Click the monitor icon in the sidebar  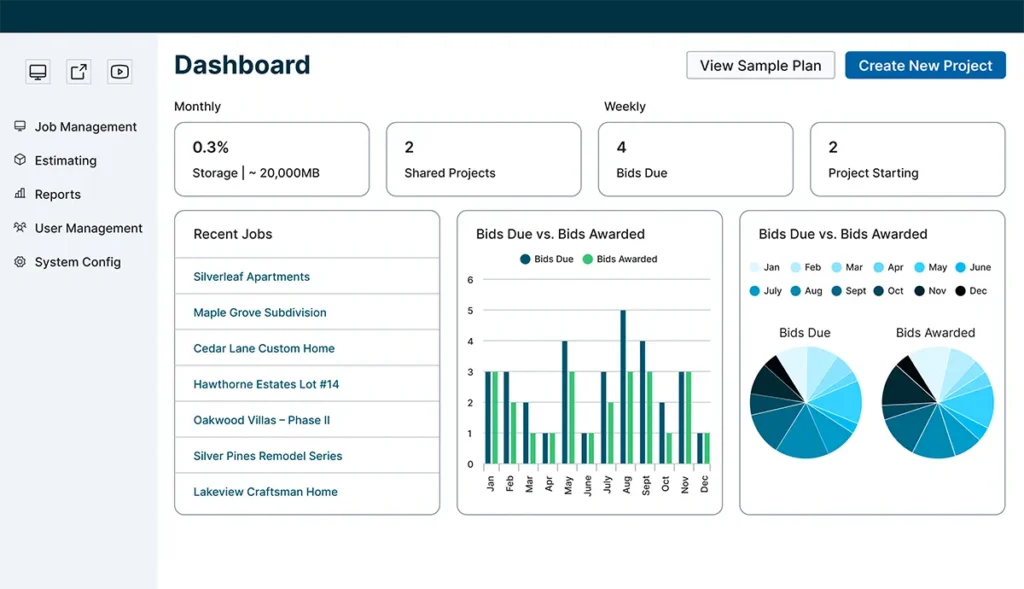tap(38, 72)
